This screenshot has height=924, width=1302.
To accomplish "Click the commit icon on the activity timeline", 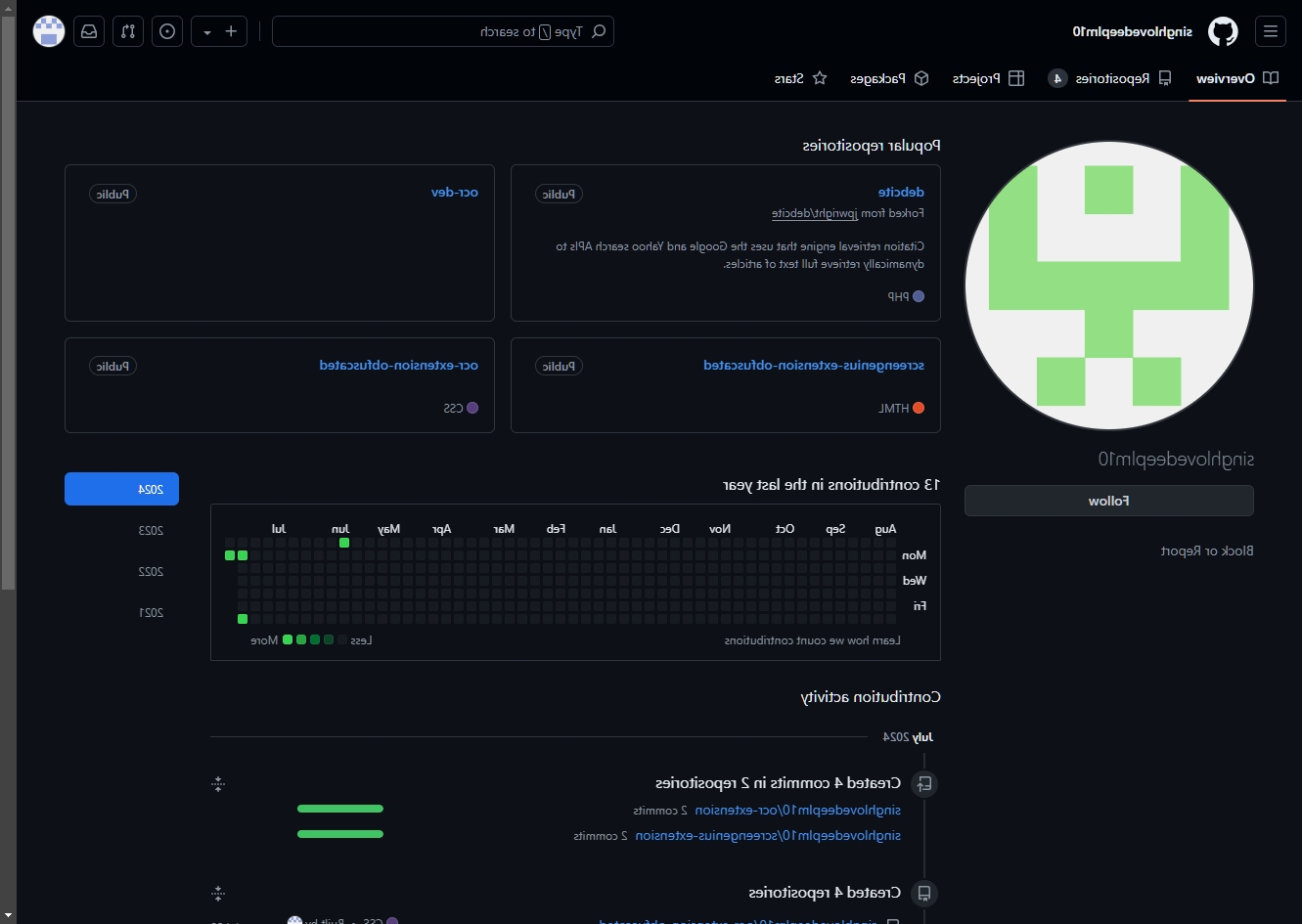I will point(923,784).
